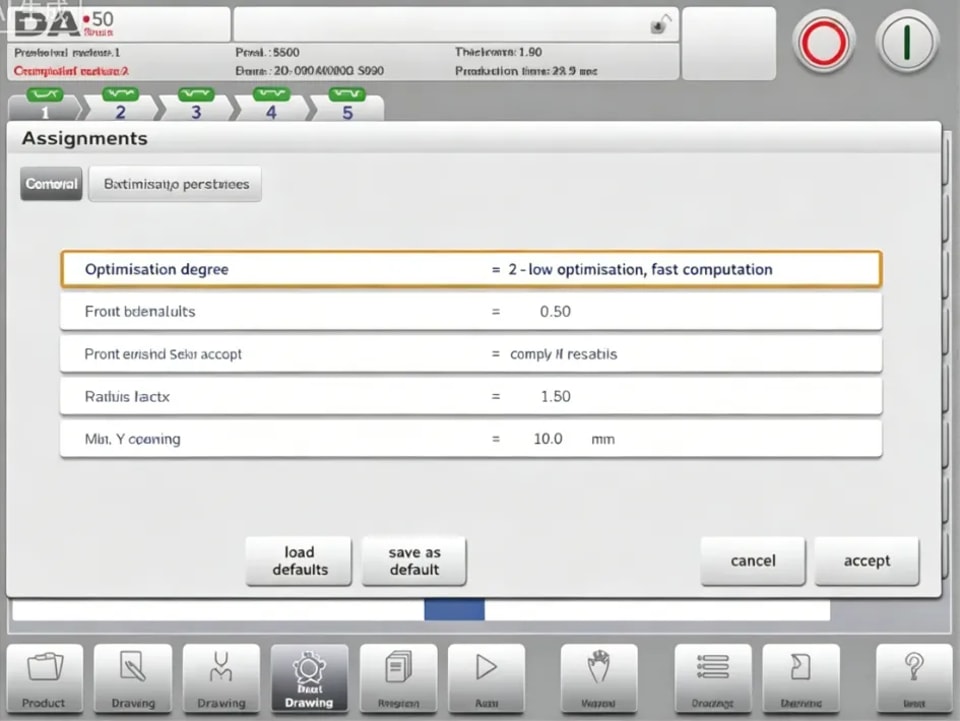Open the Optimisation degree setting
Viewport: 960px width, 721px height.
point(471,269)
